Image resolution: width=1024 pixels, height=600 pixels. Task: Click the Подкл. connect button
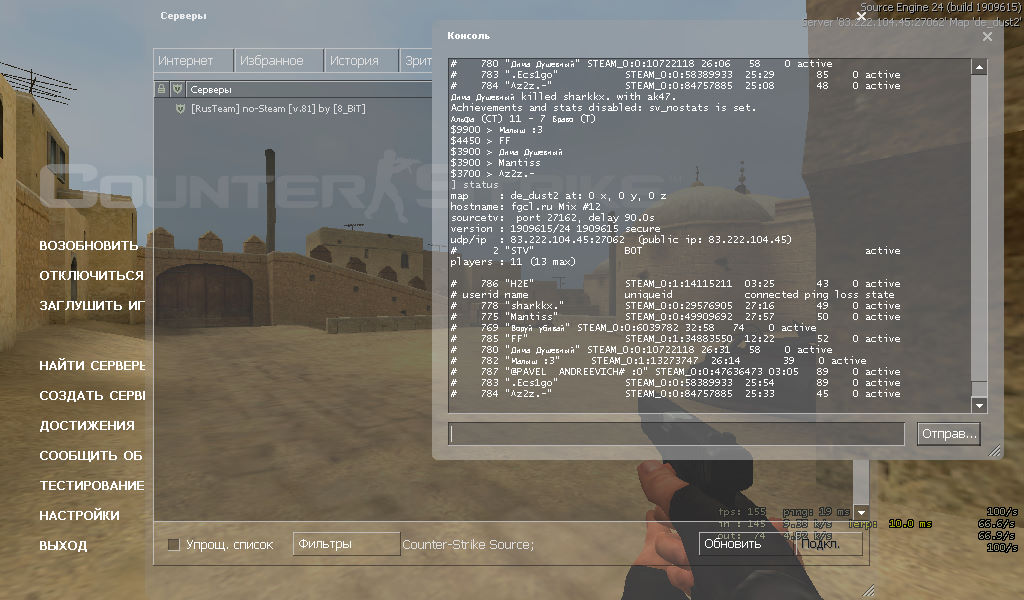point(829,544)
